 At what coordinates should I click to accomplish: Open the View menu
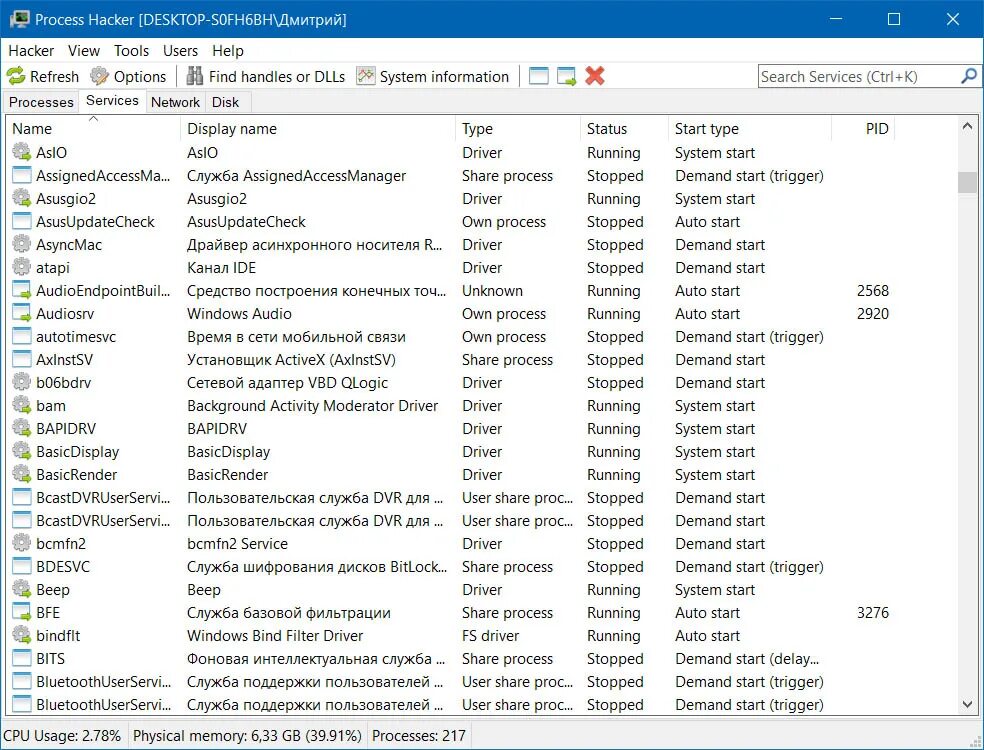83,51
